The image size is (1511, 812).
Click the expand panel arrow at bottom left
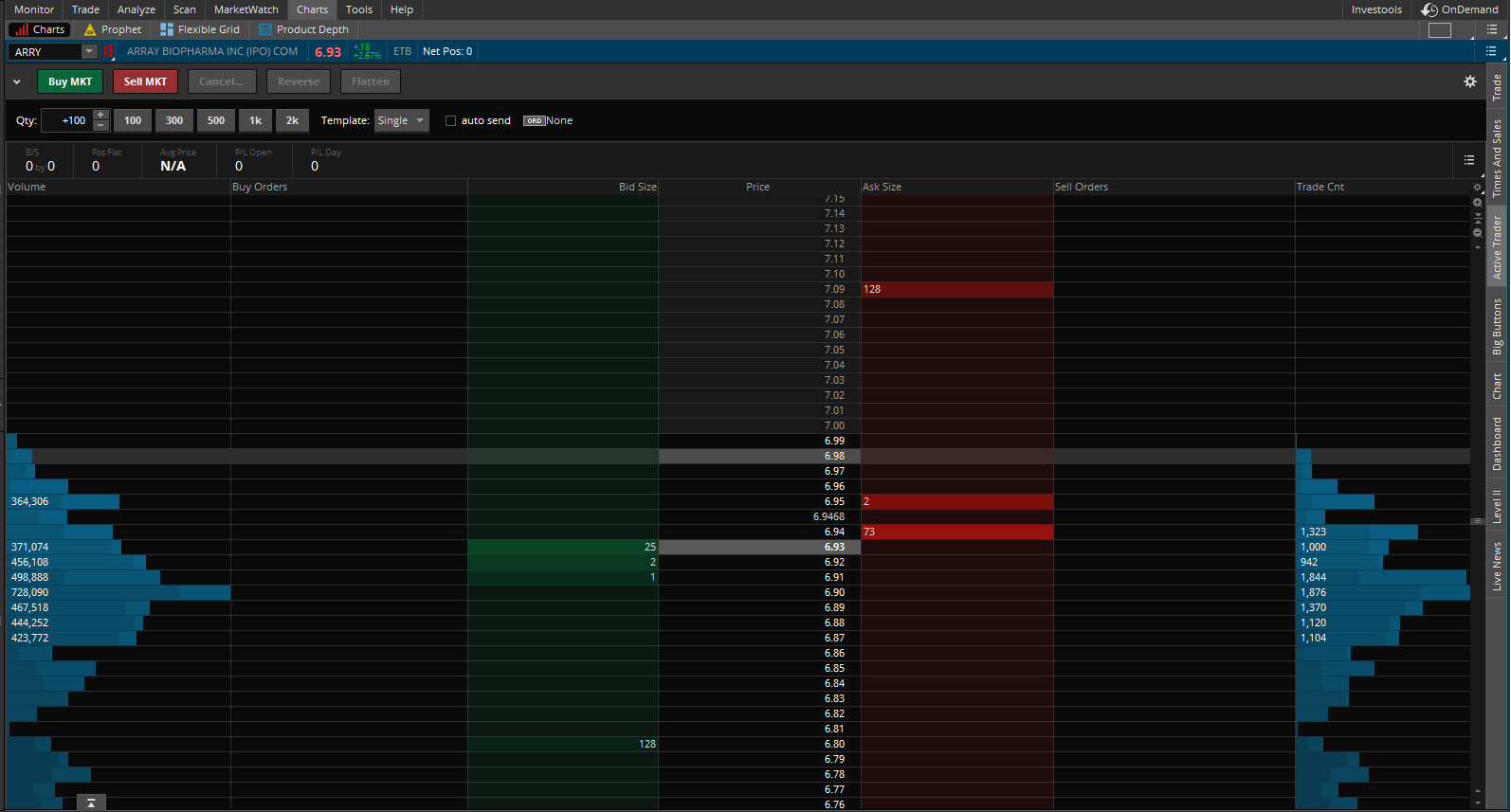click(91, 803)
